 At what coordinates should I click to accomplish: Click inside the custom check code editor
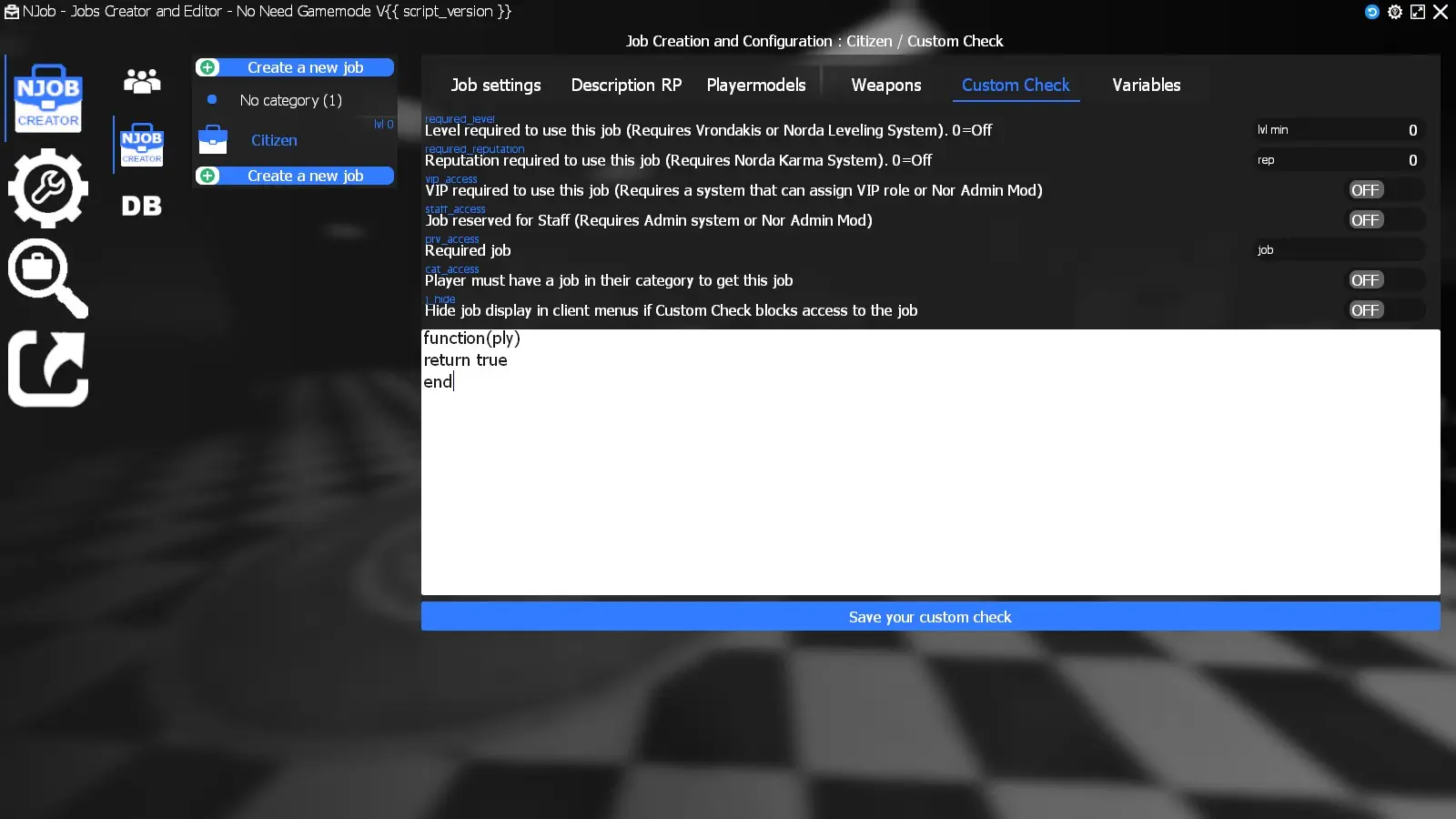(x=930, y=473)
